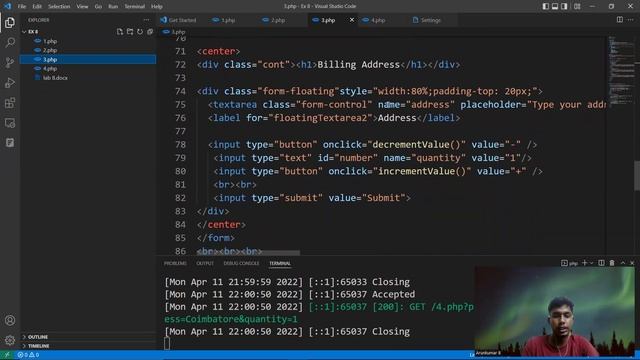
Task: Open the File menu
Action: tap(22, 7)
